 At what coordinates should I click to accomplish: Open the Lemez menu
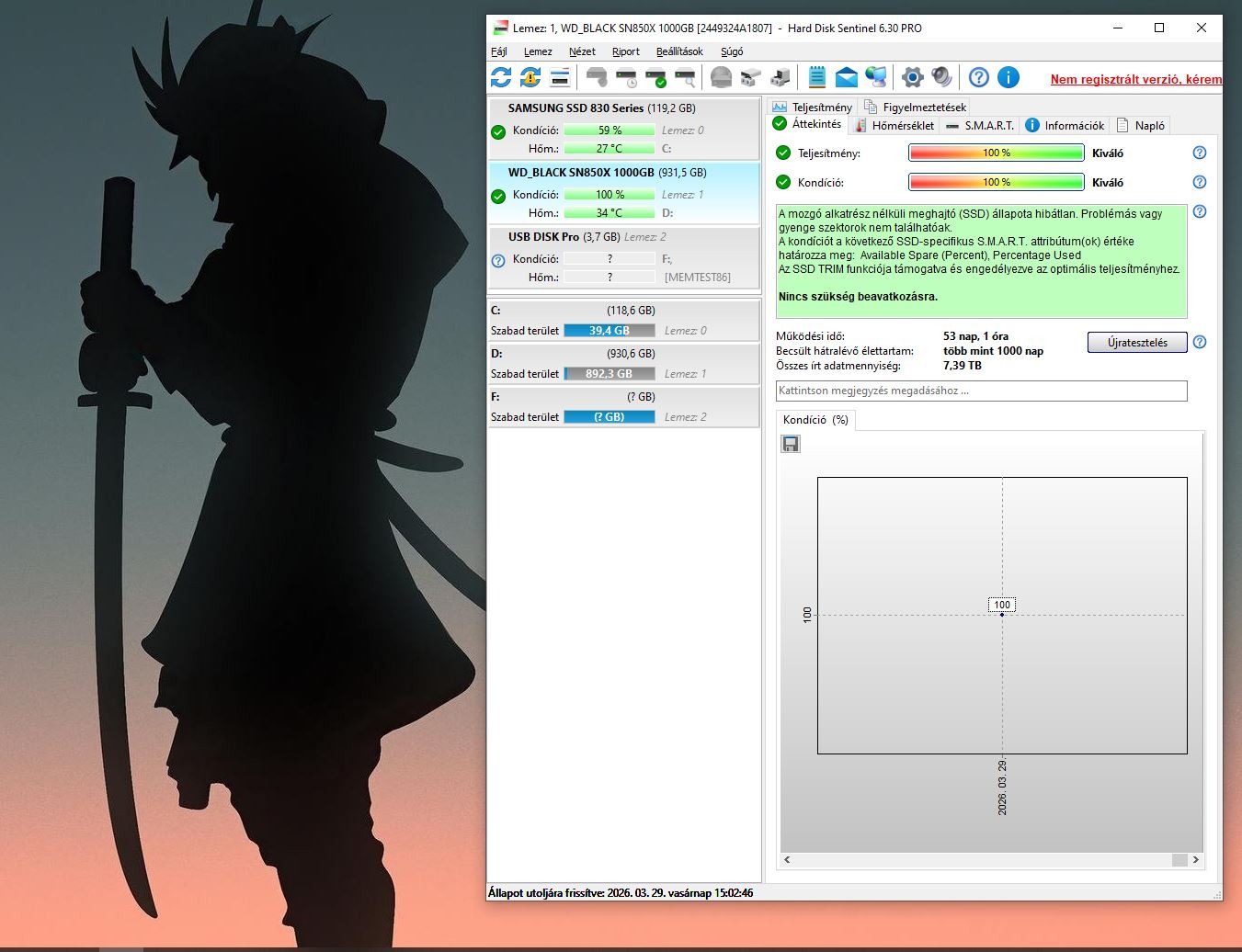tap(538, 51)
